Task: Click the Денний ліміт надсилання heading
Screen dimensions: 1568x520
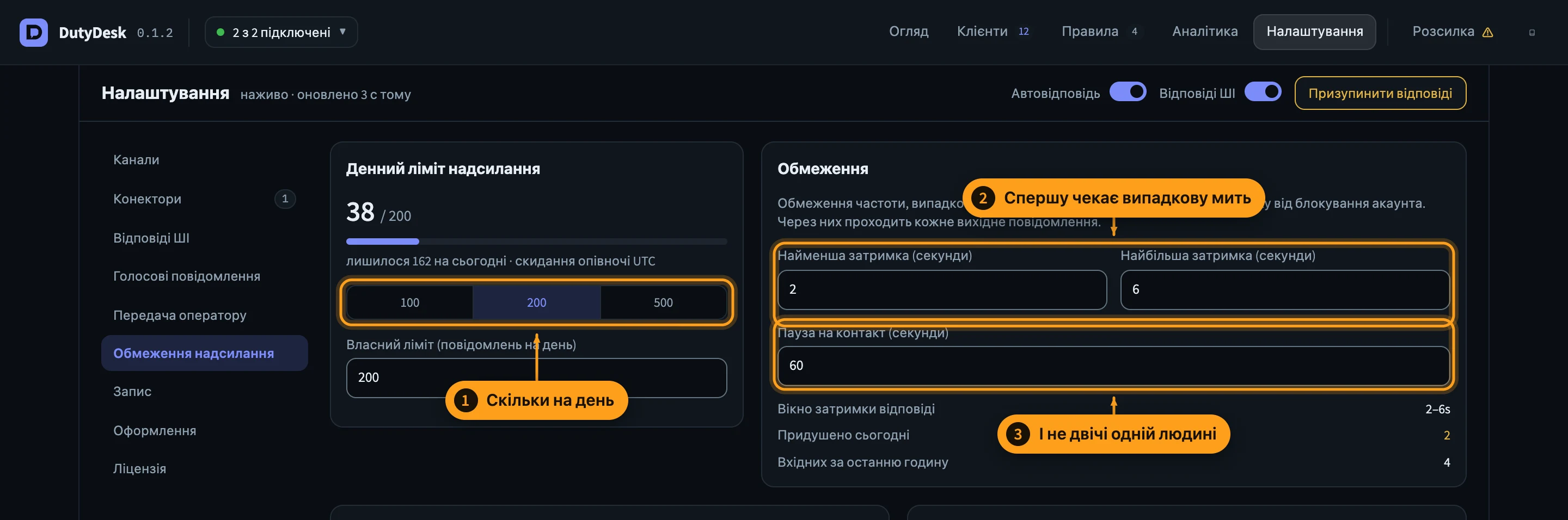Action: (x=443, y=169)
